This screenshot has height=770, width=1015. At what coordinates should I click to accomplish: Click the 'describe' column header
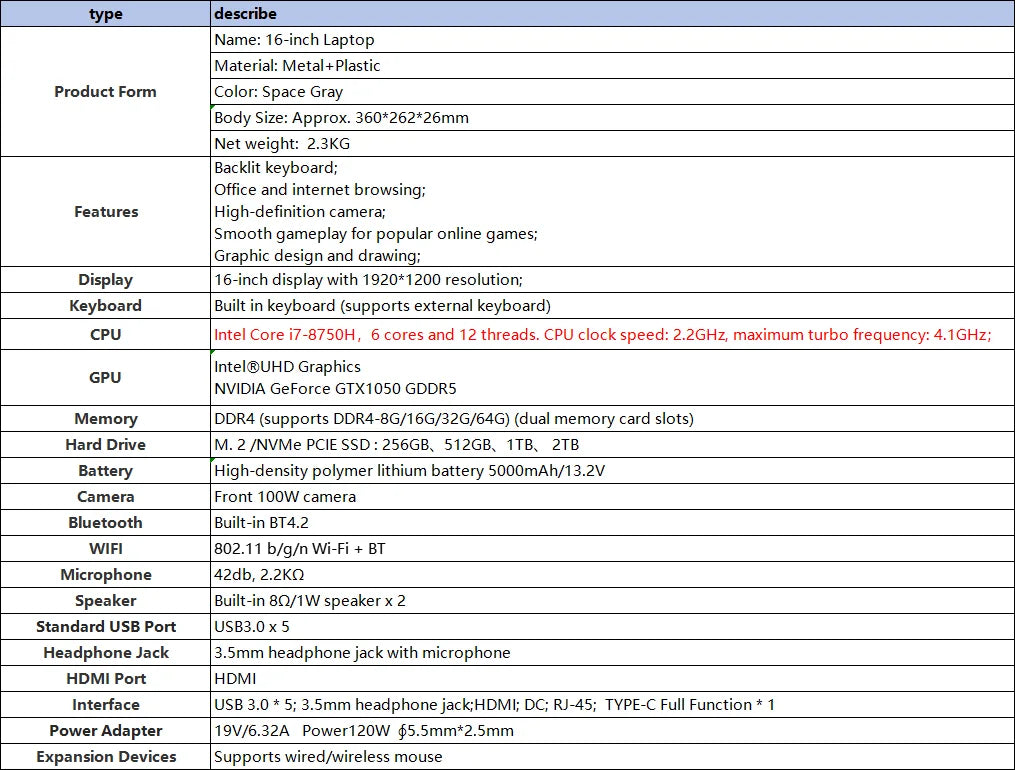pyautogui.click(x=245, y=13)
